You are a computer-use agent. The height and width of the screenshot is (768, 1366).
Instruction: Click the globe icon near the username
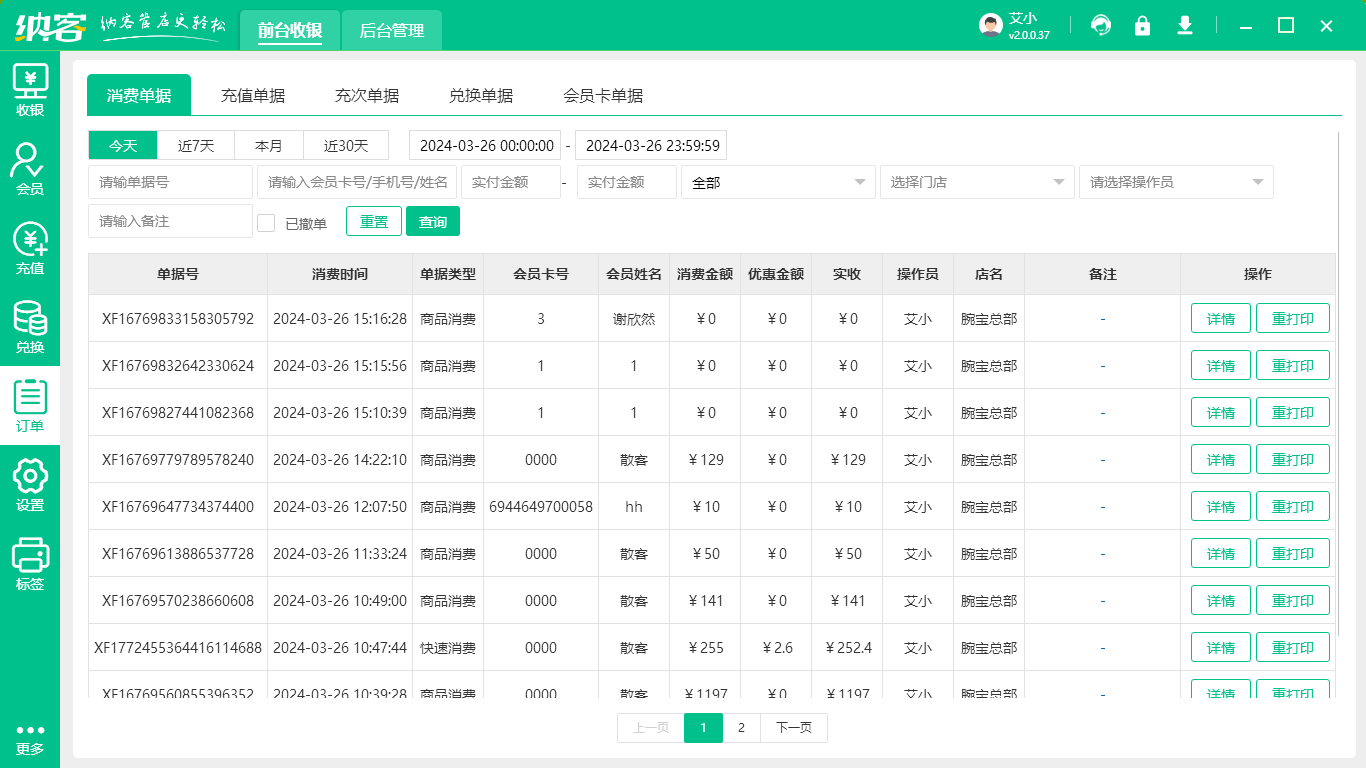(x=1101, y=25)
